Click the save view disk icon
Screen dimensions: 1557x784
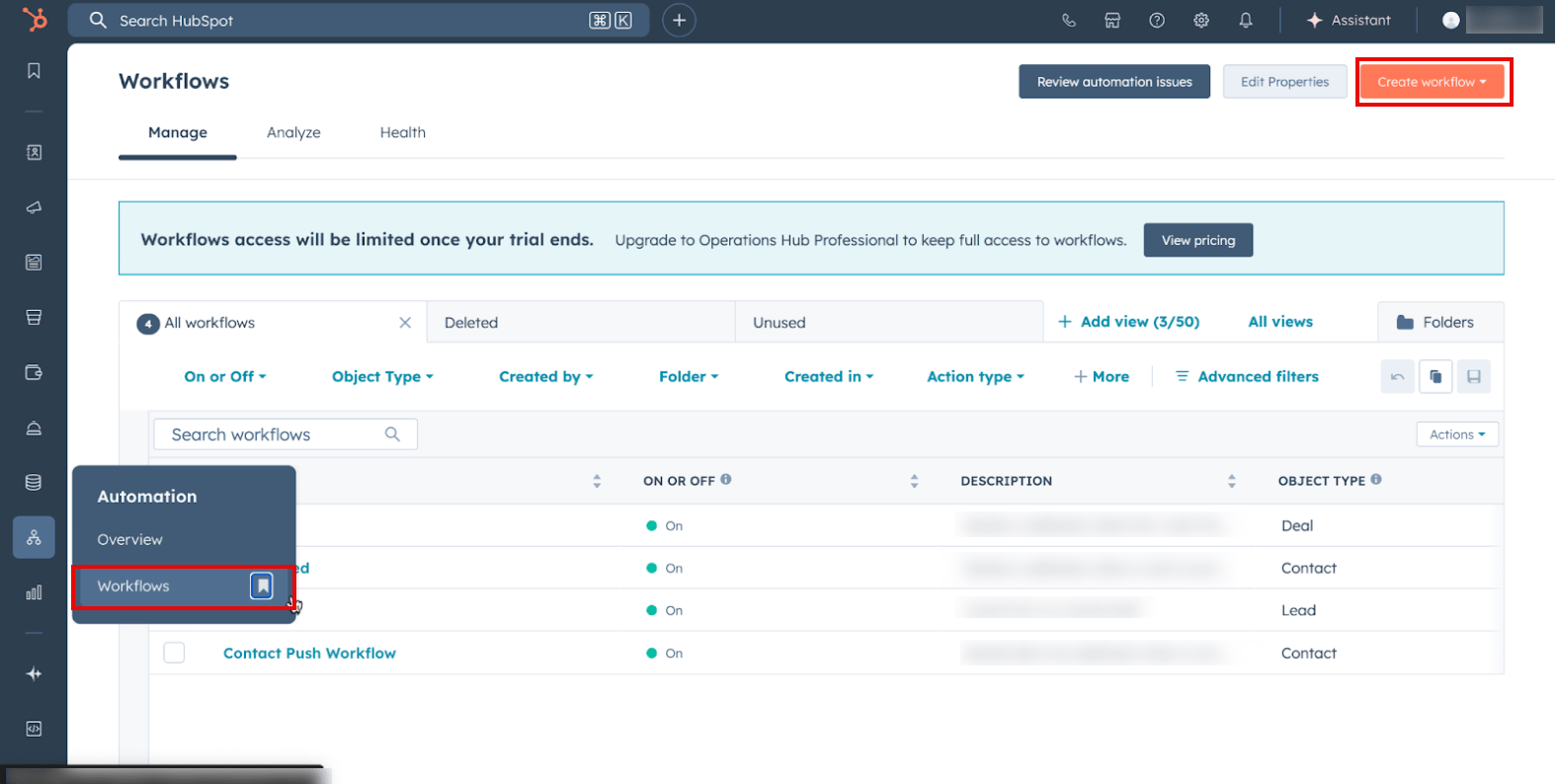click(1473, 376)
